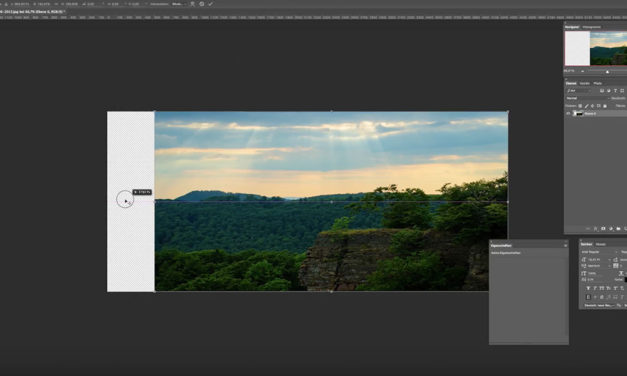Viewport: 627px width, 376px height.
Task: Click the rotation angle field in options bar
Action: (90, 4)
